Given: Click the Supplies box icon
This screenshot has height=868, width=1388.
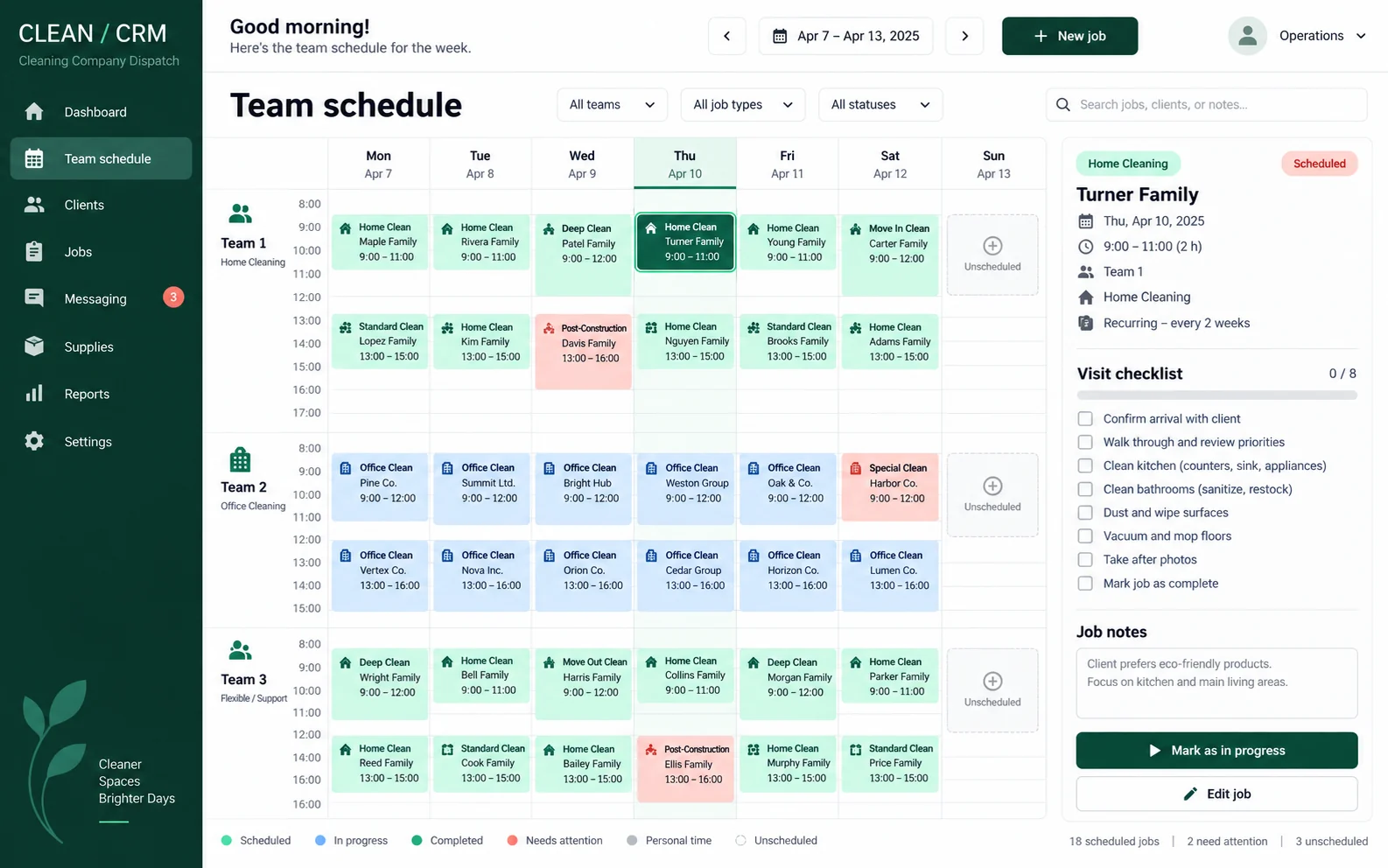Looking at the screenshot, I should click(x=34, y=346).
